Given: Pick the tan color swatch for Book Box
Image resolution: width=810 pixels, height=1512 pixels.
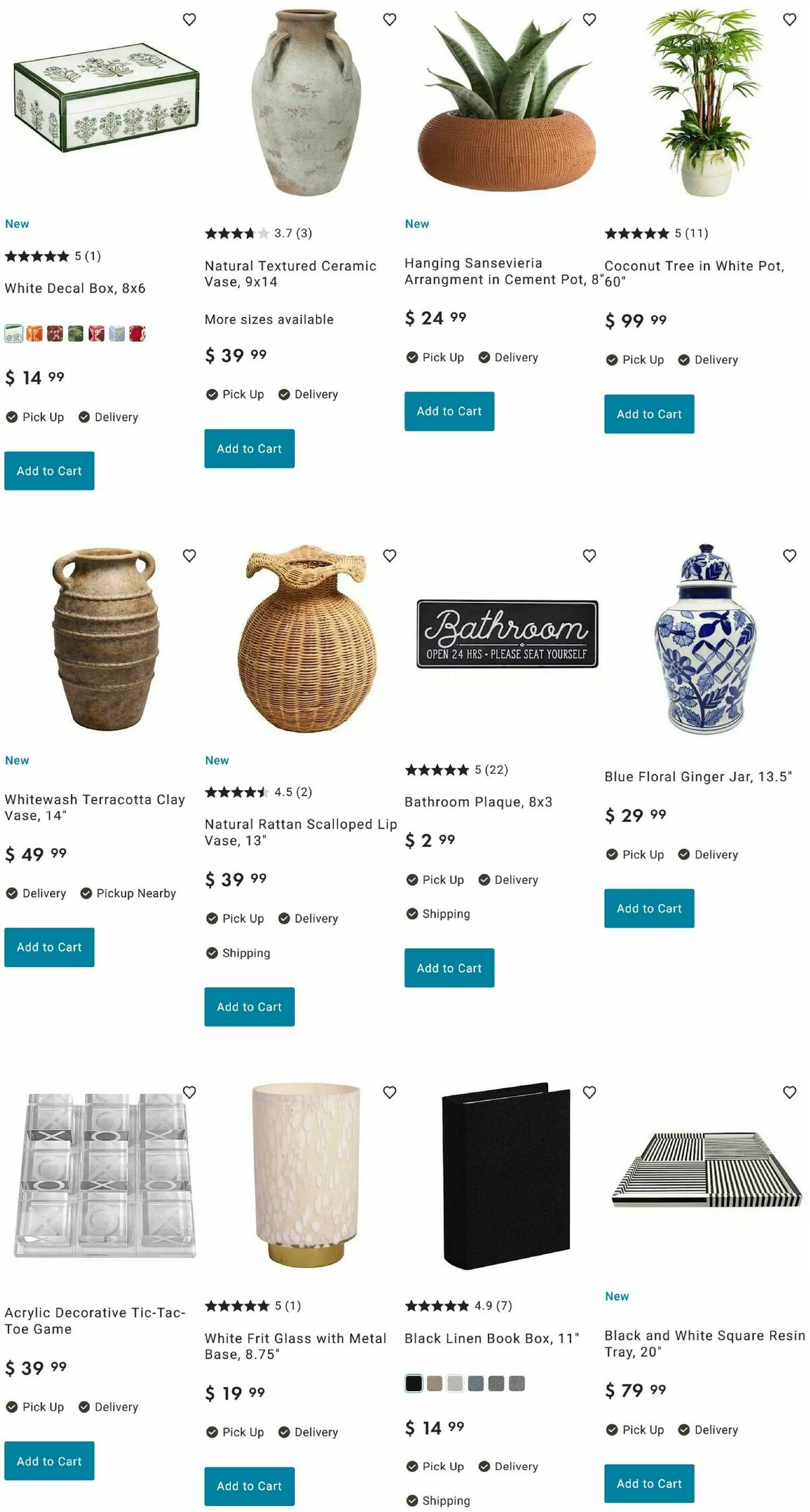Looking at the screenshot, I should (x=435, y=1383).
